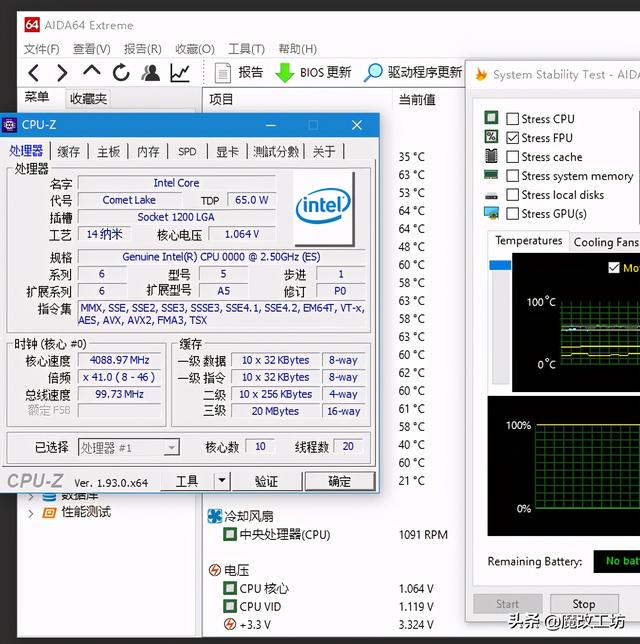The width and height of the screenshot is (640, 644).
Task: Click the 当前值 column header
Action: point(417,99)
